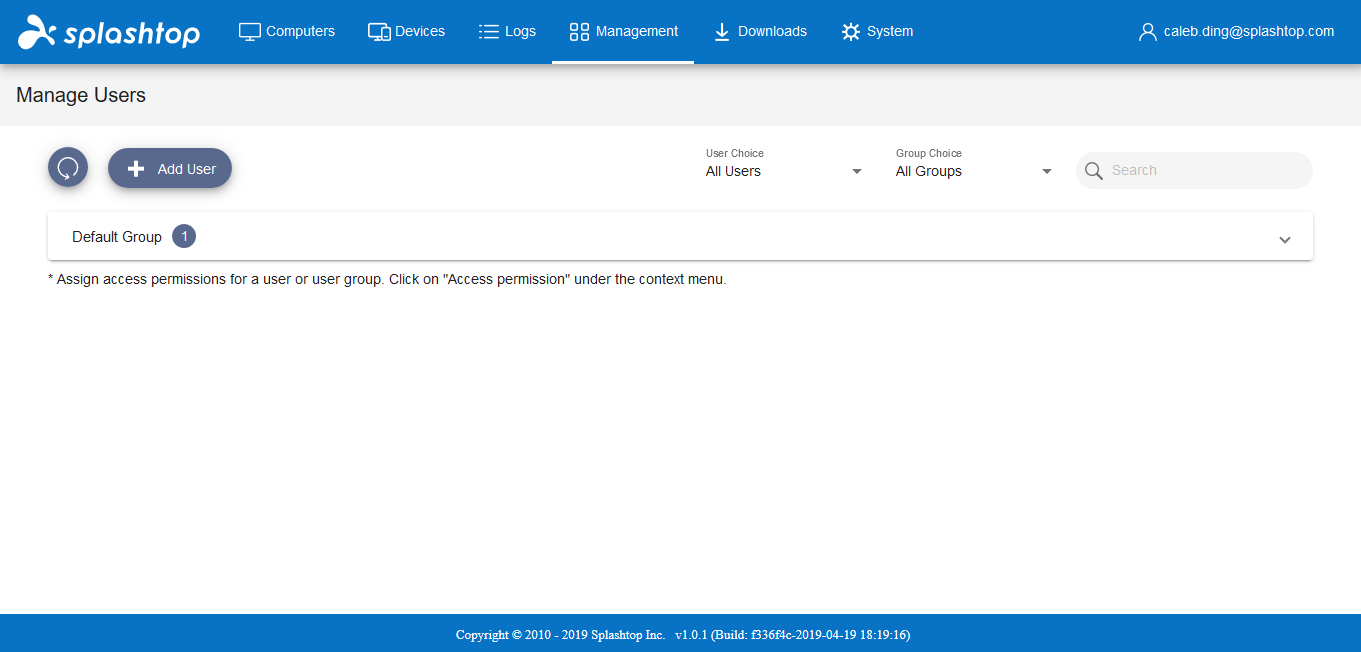Open the System settings page
Viewport: 1361px width, 652px height.
877,31
